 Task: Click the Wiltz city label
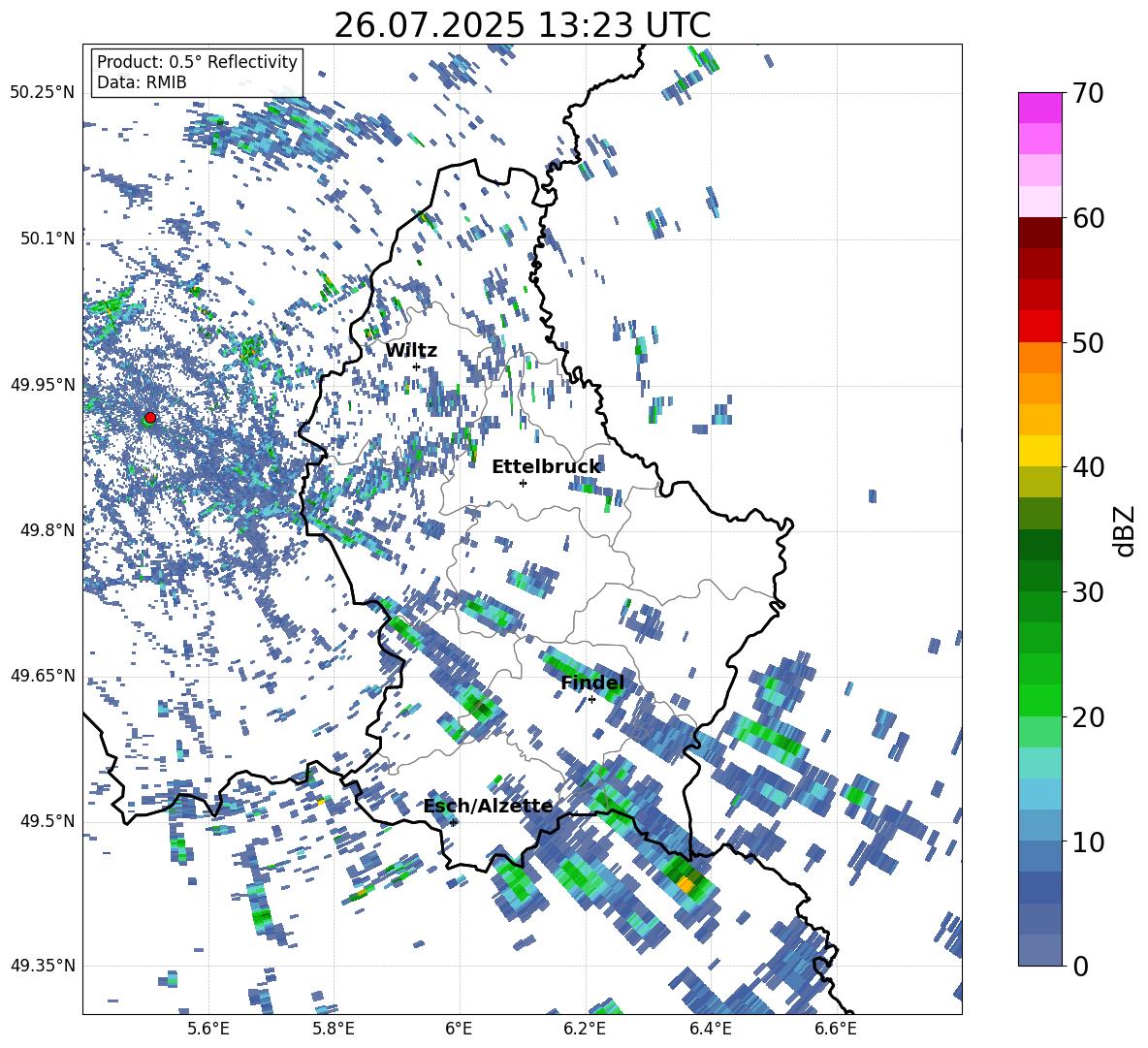[x=411, y=351]
